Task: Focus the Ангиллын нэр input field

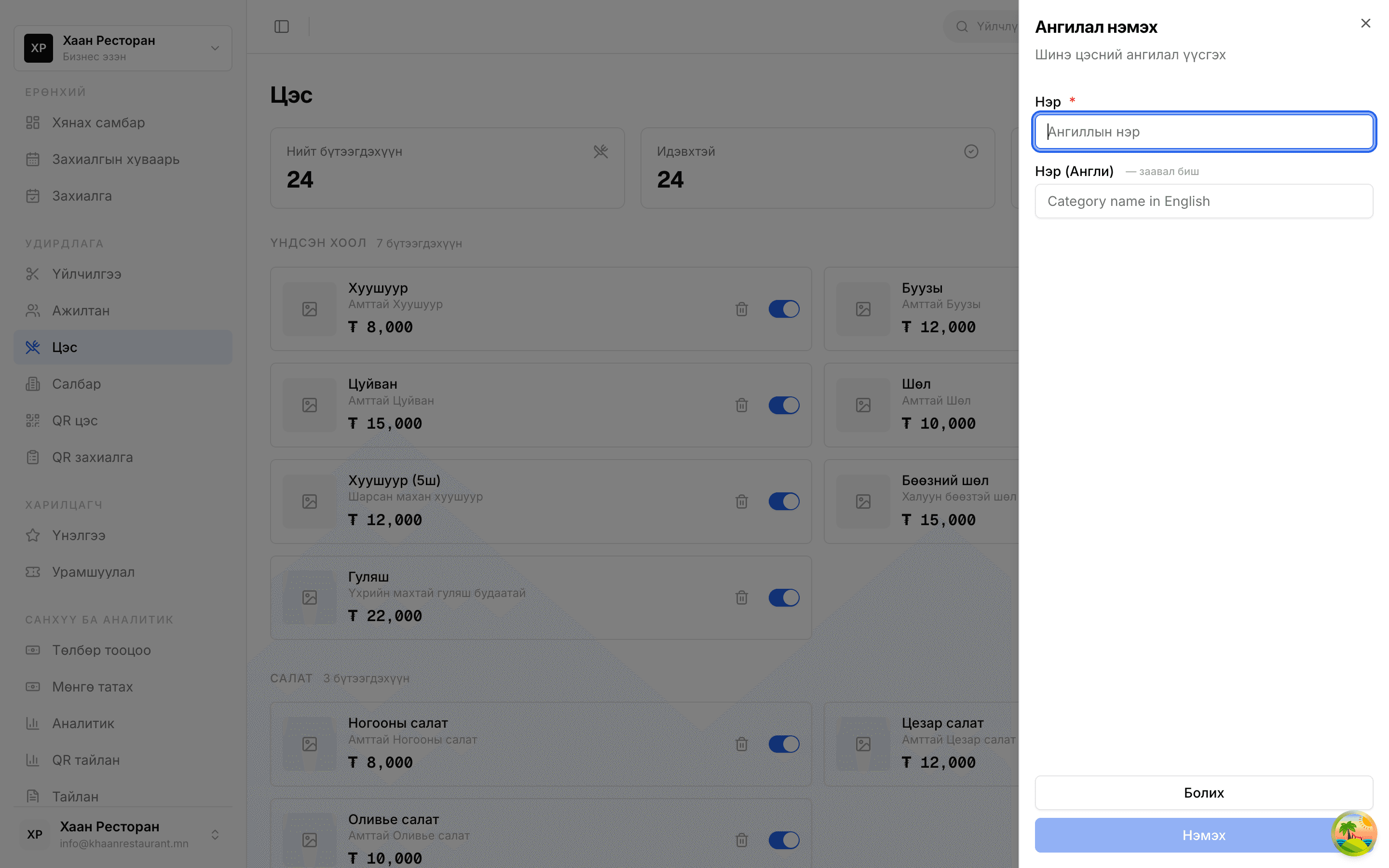Action: [x=1204, y=132]
